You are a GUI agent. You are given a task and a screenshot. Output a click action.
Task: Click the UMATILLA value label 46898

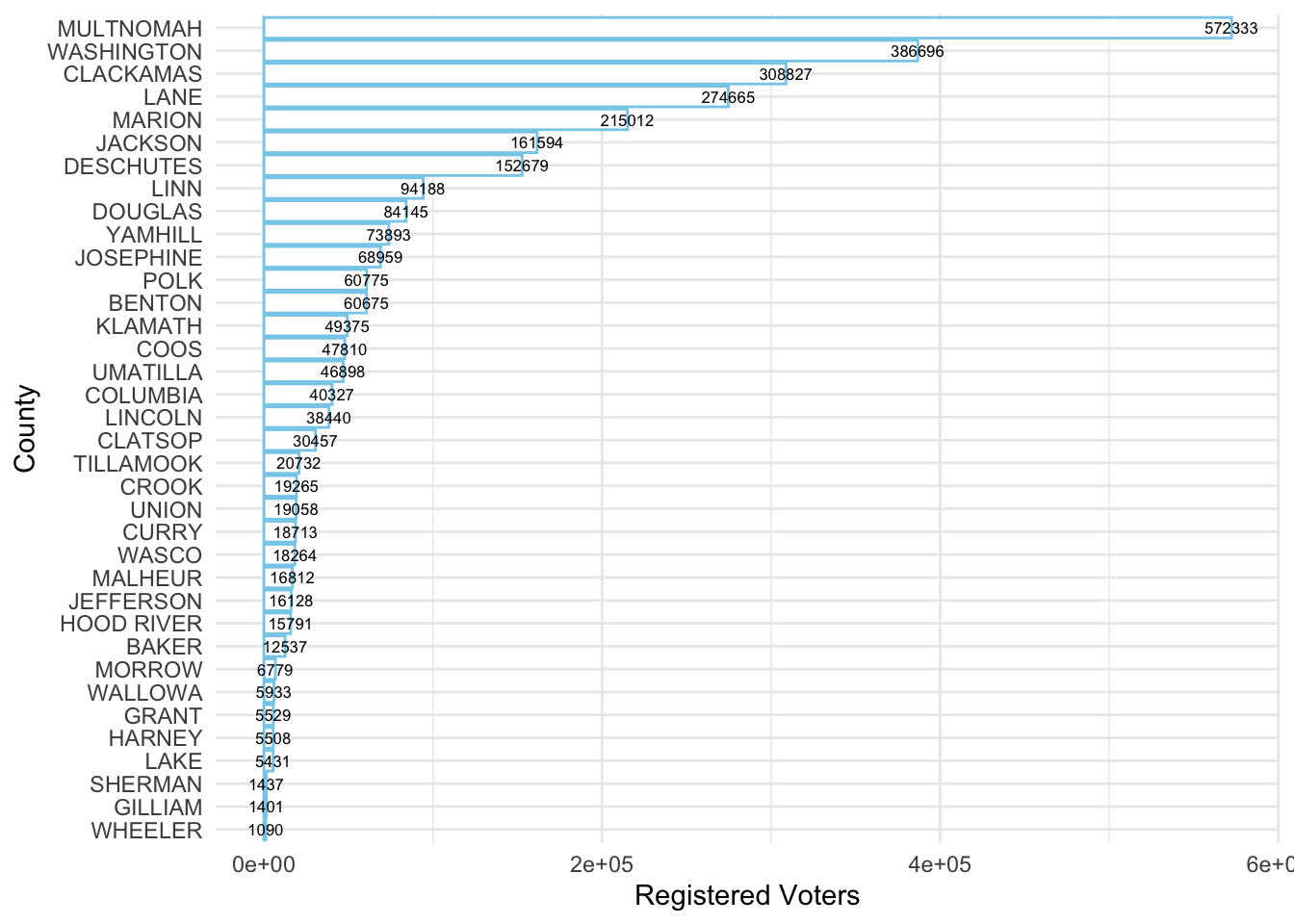pos(343,372)
